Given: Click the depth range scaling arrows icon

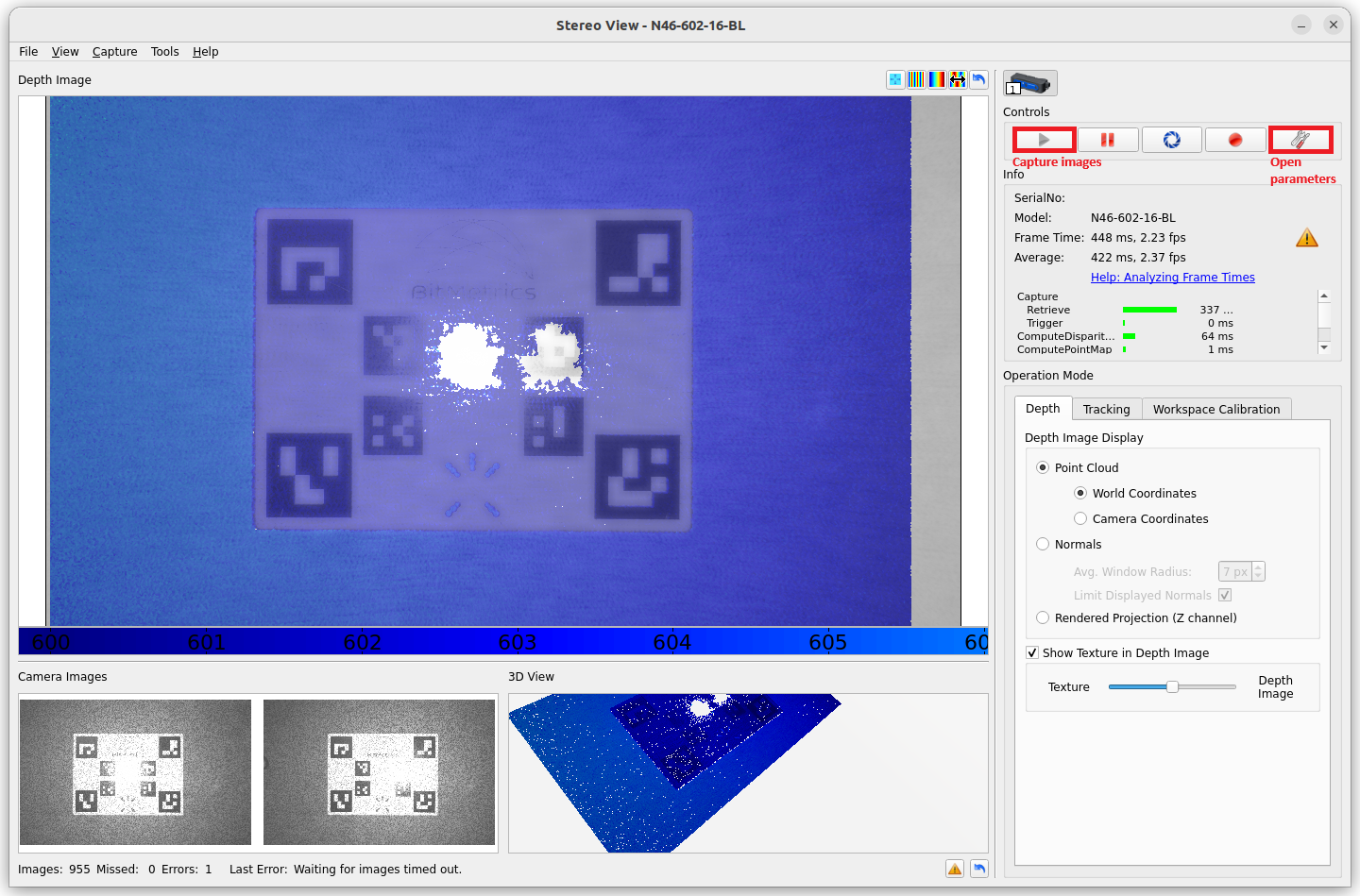Looking at the screenshot, I should pyautogui.click(x=958, y=79).
